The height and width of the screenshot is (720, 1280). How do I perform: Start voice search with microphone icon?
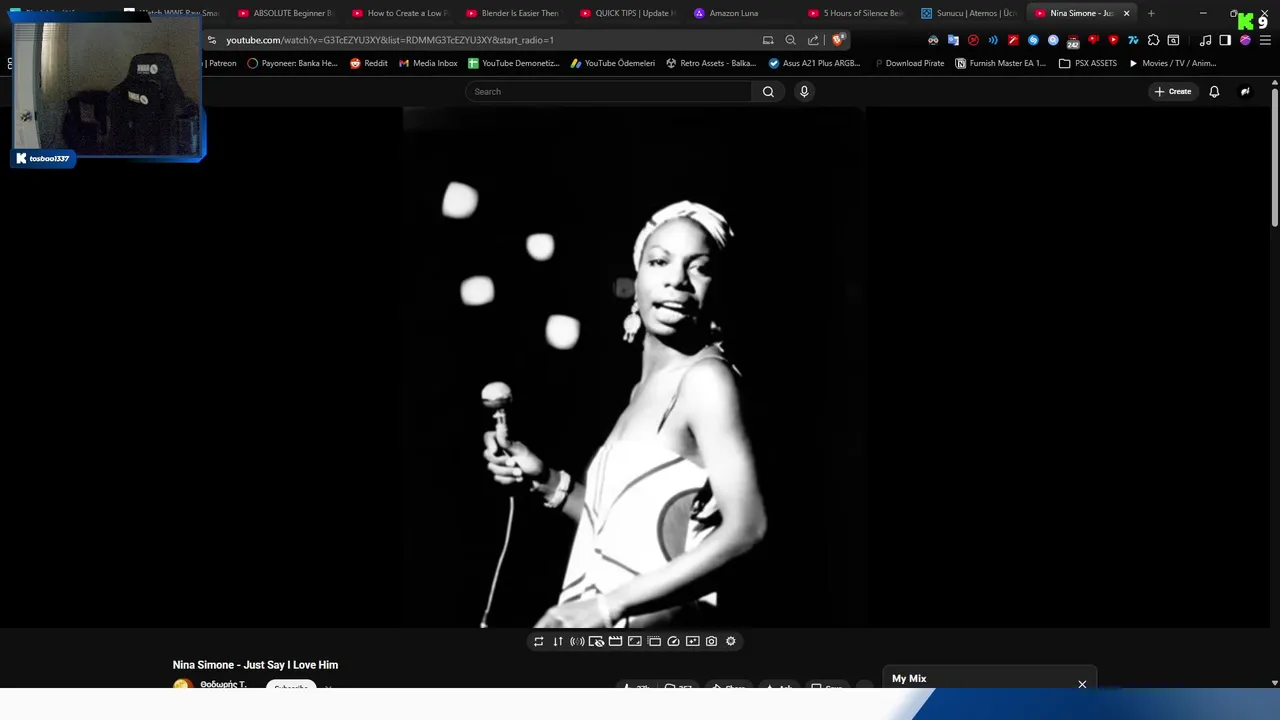click(804, 91)
